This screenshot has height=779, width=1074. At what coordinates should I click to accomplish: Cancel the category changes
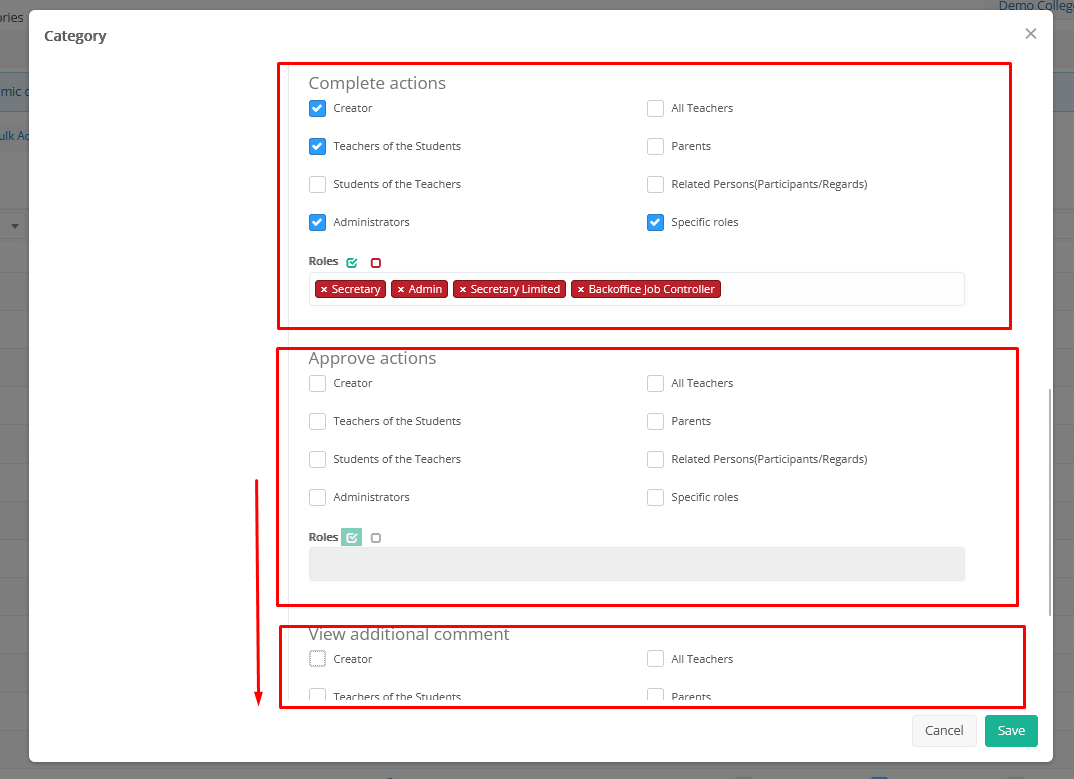coord(943,731)
